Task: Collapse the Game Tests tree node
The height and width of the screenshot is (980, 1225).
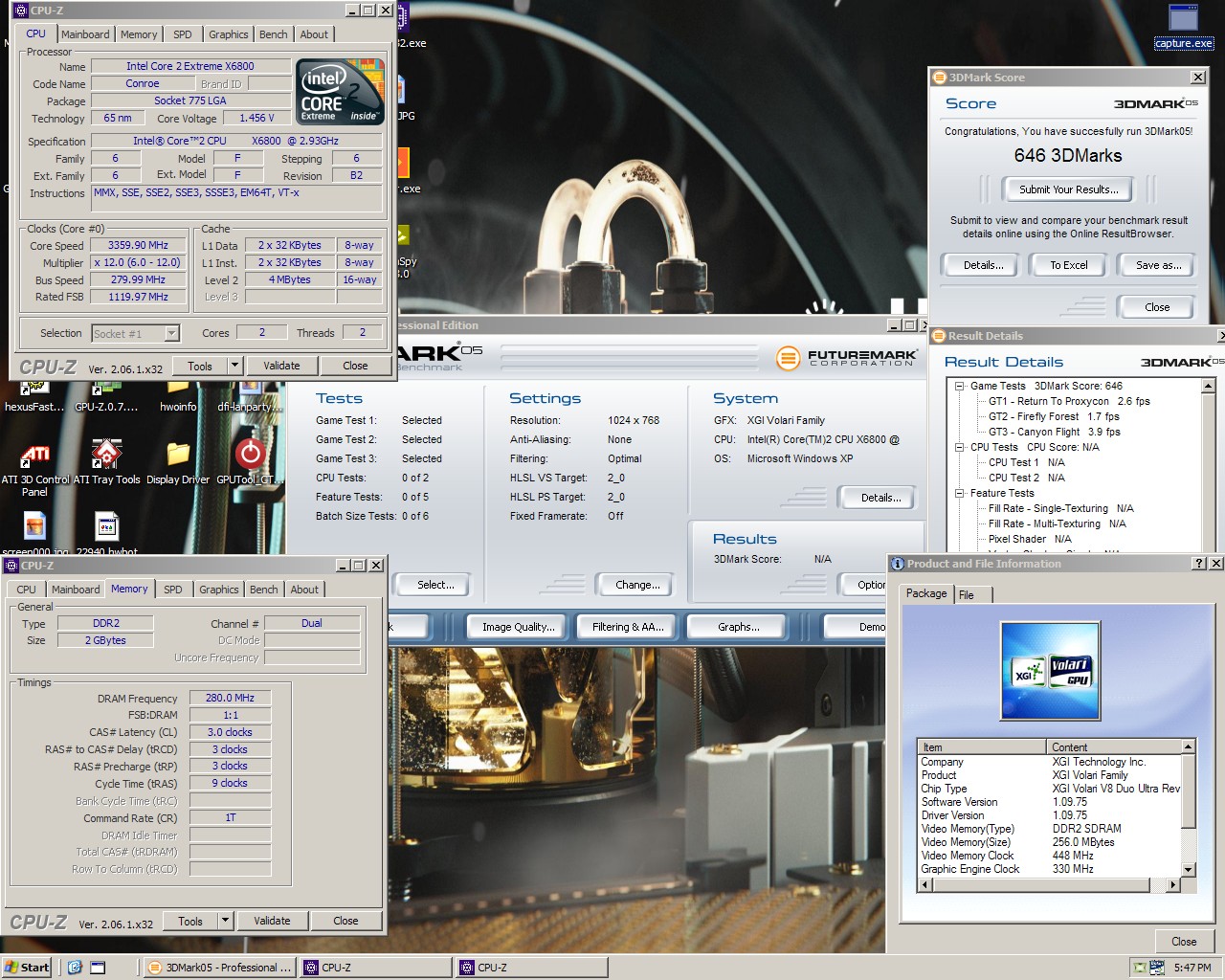Action: click(959, 386)
